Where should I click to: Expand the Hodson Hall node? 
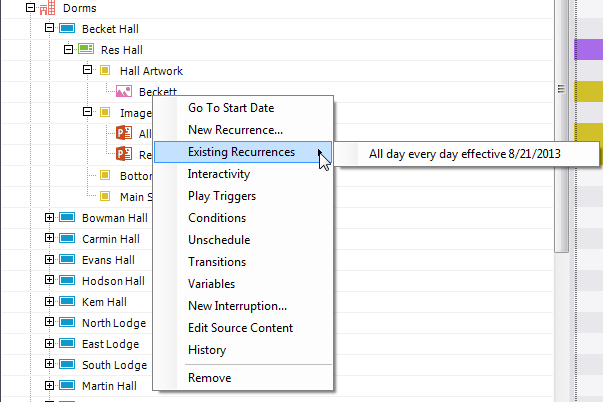(49, 280)
